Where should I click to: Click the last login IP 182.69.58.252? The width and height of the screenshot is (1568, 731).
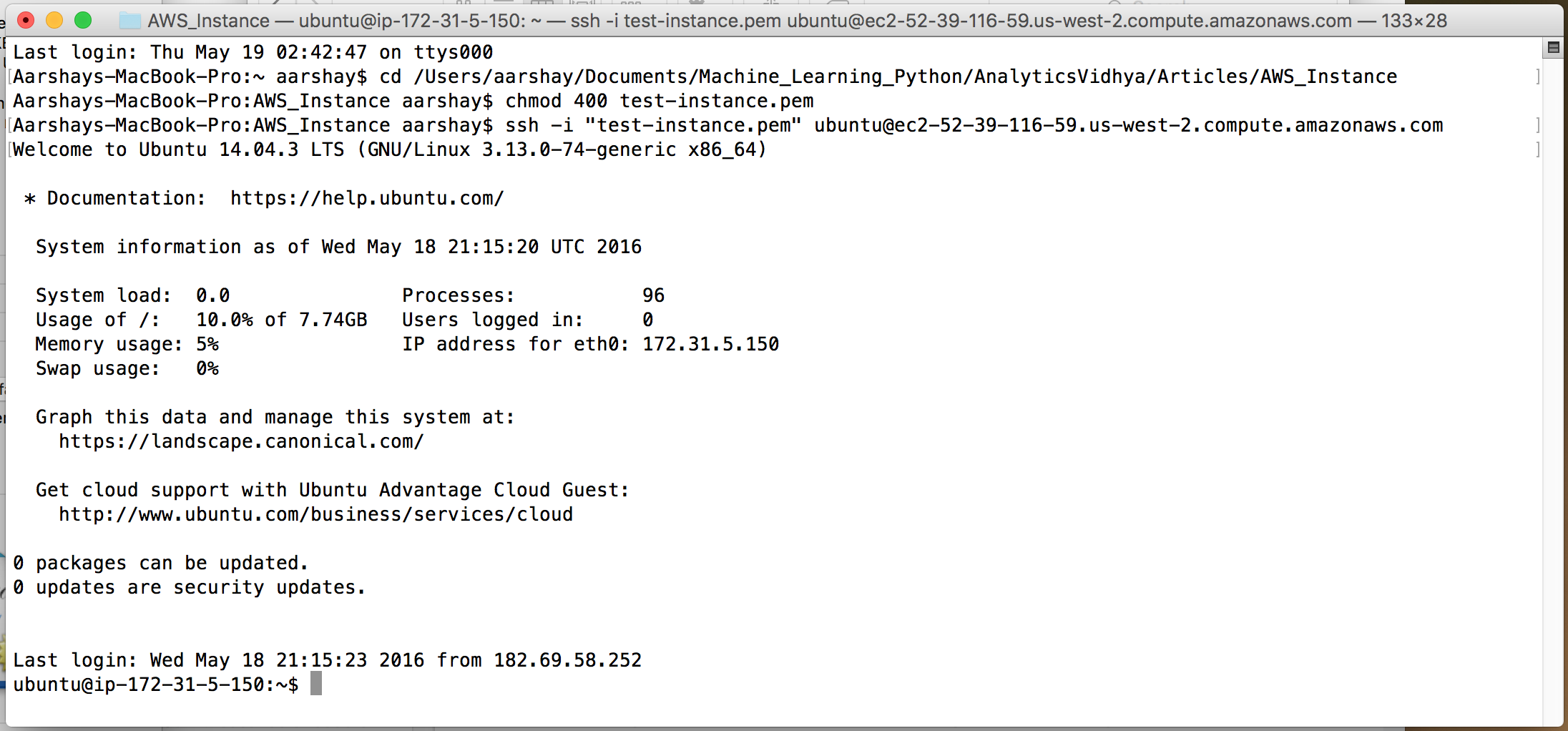pos(567,659)
